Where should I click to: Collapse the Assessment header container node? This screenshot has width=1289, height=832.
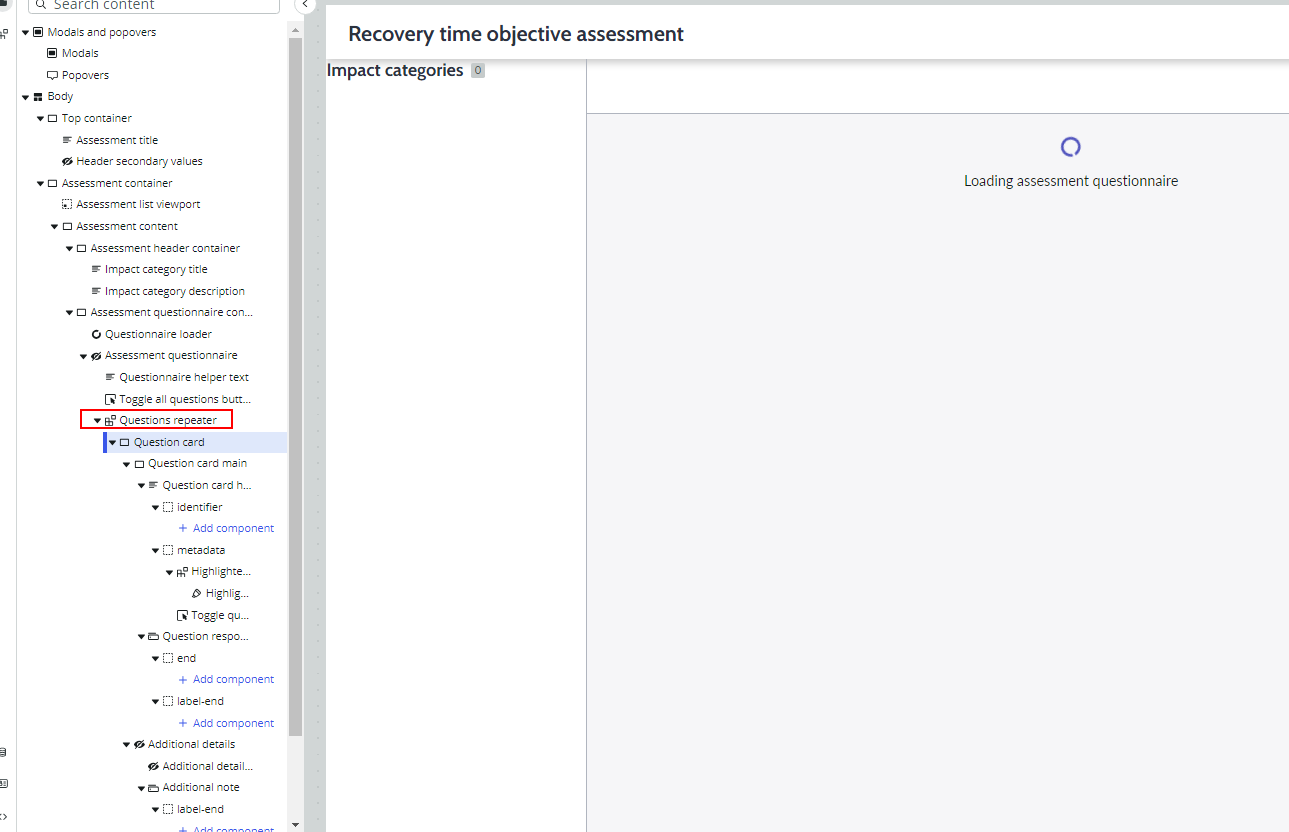pyautogui.click(x=69, y=248)
